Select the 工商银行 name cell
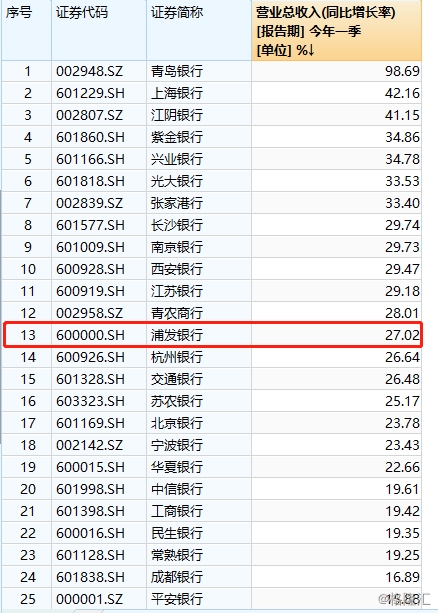Screen dimensions: 438x613 [x=177, y=511]
